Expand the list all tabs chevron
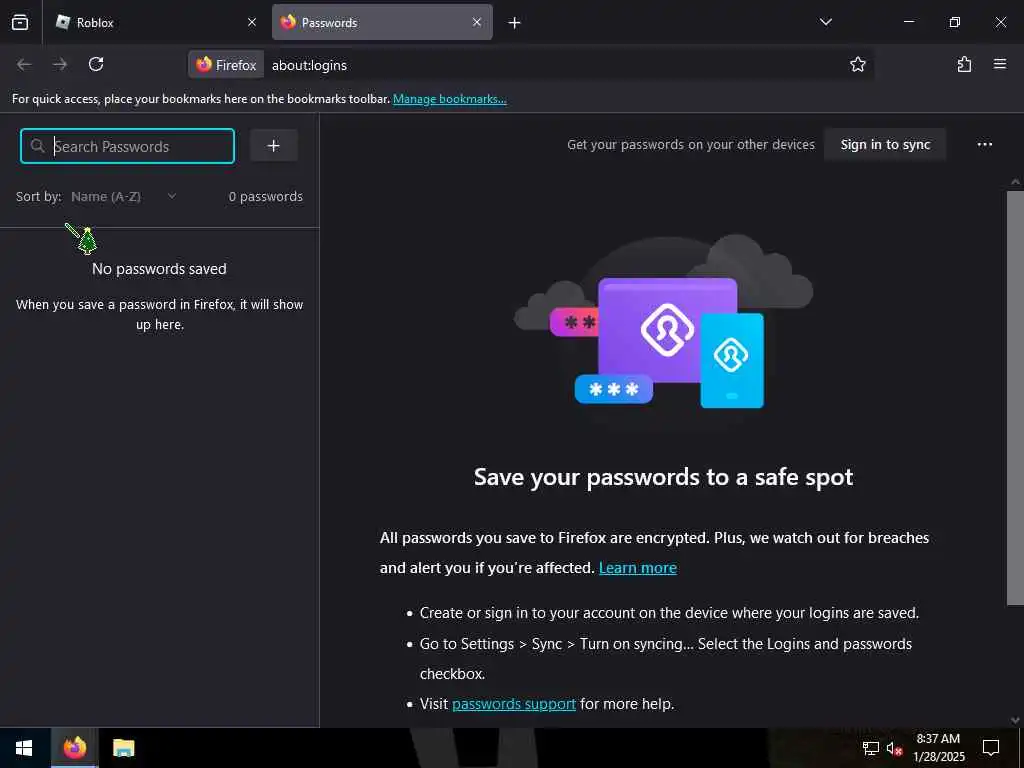The image size is (1024, 768). 825,22
